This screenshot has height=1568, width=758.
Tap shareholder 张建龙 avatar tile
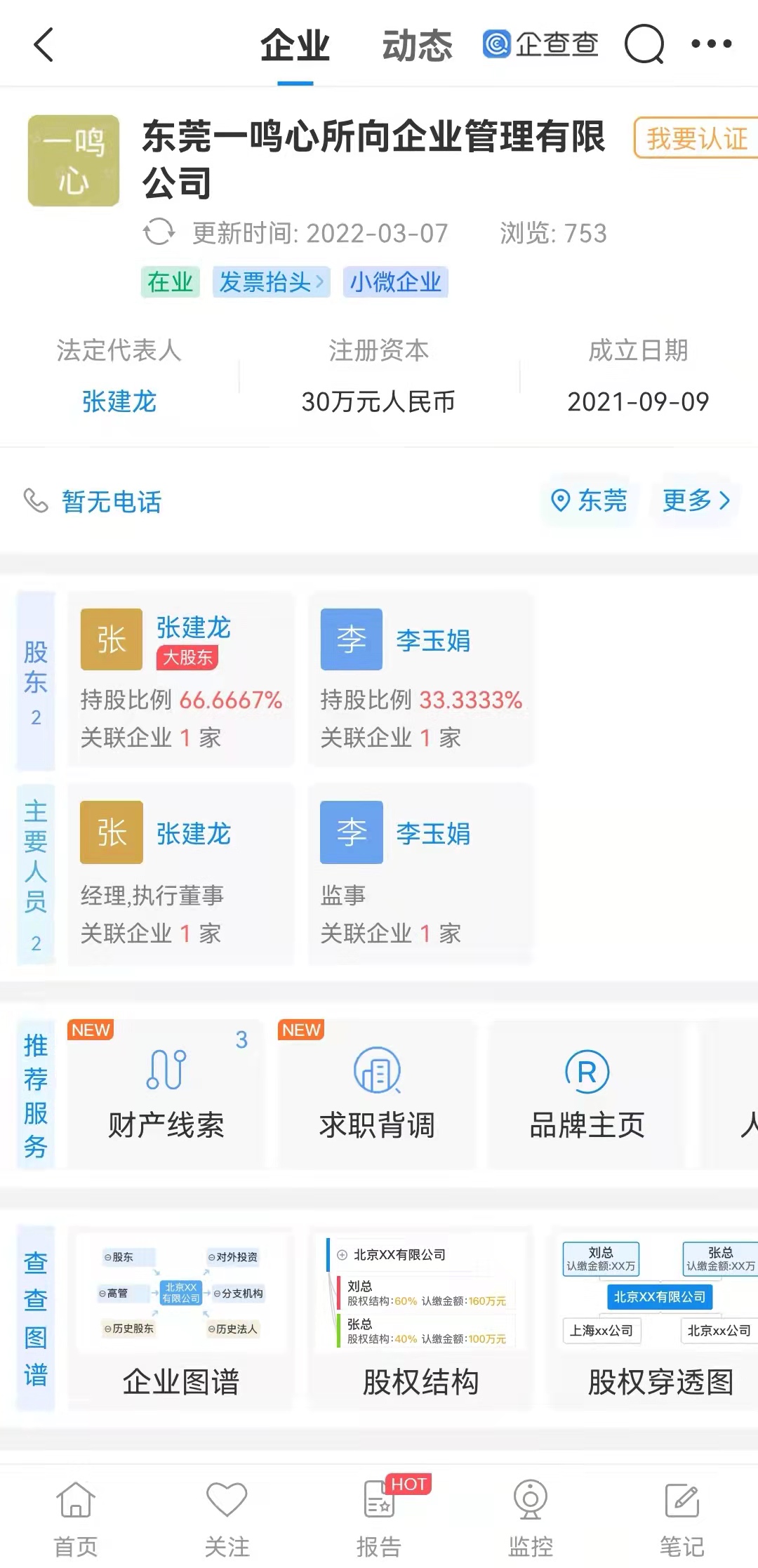click(112, 639)
